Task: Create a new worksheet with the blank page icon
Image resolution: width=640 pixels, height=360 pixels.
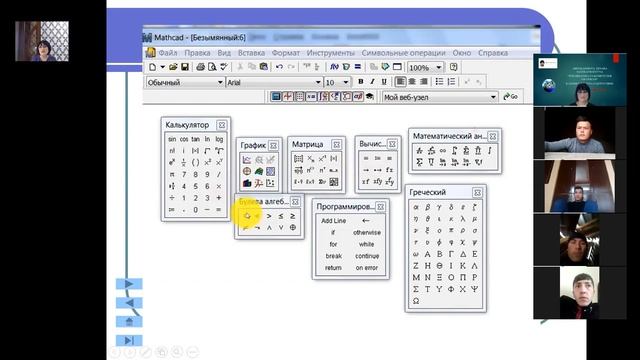Action: [x=153, y=67]
